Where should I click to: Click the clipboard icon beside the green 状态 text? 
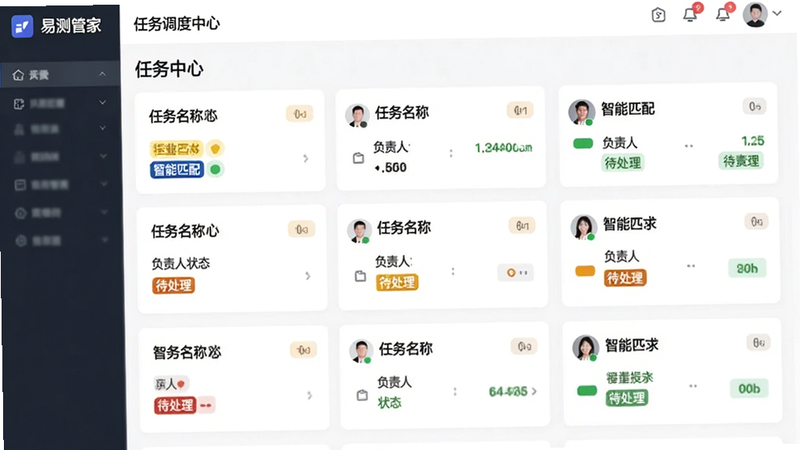click(x=362, y=395)
